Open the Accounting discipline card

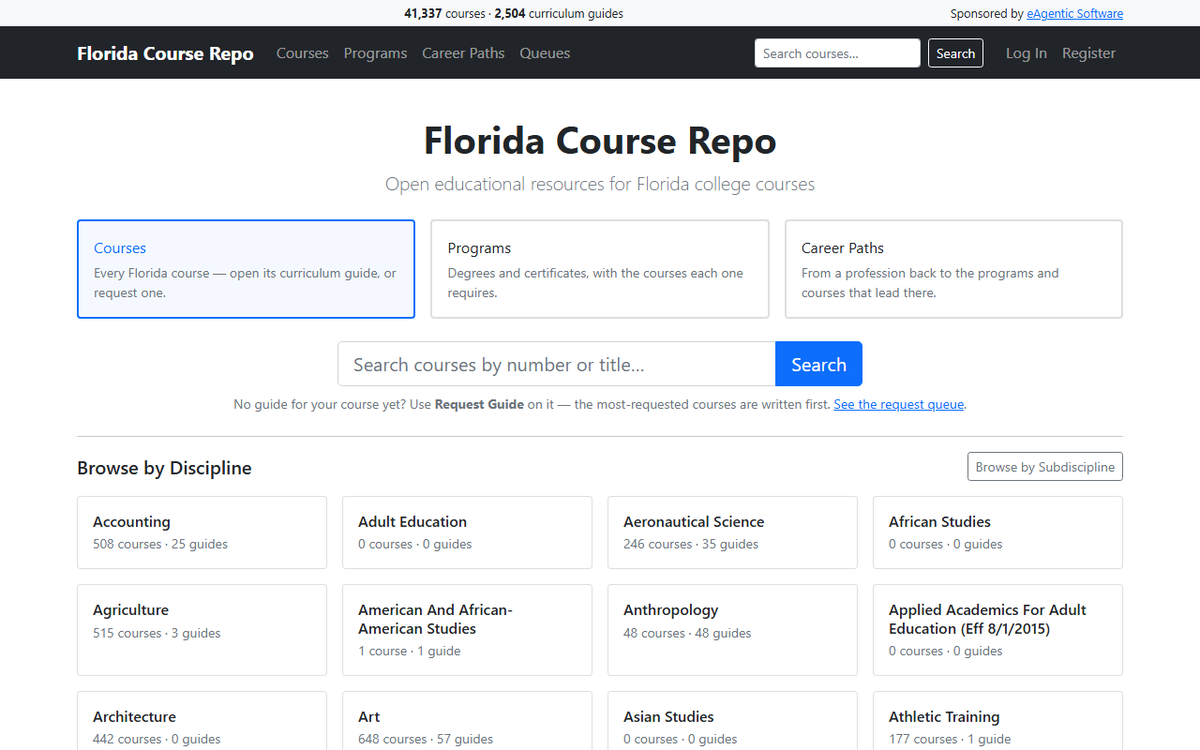click(202, 532)
